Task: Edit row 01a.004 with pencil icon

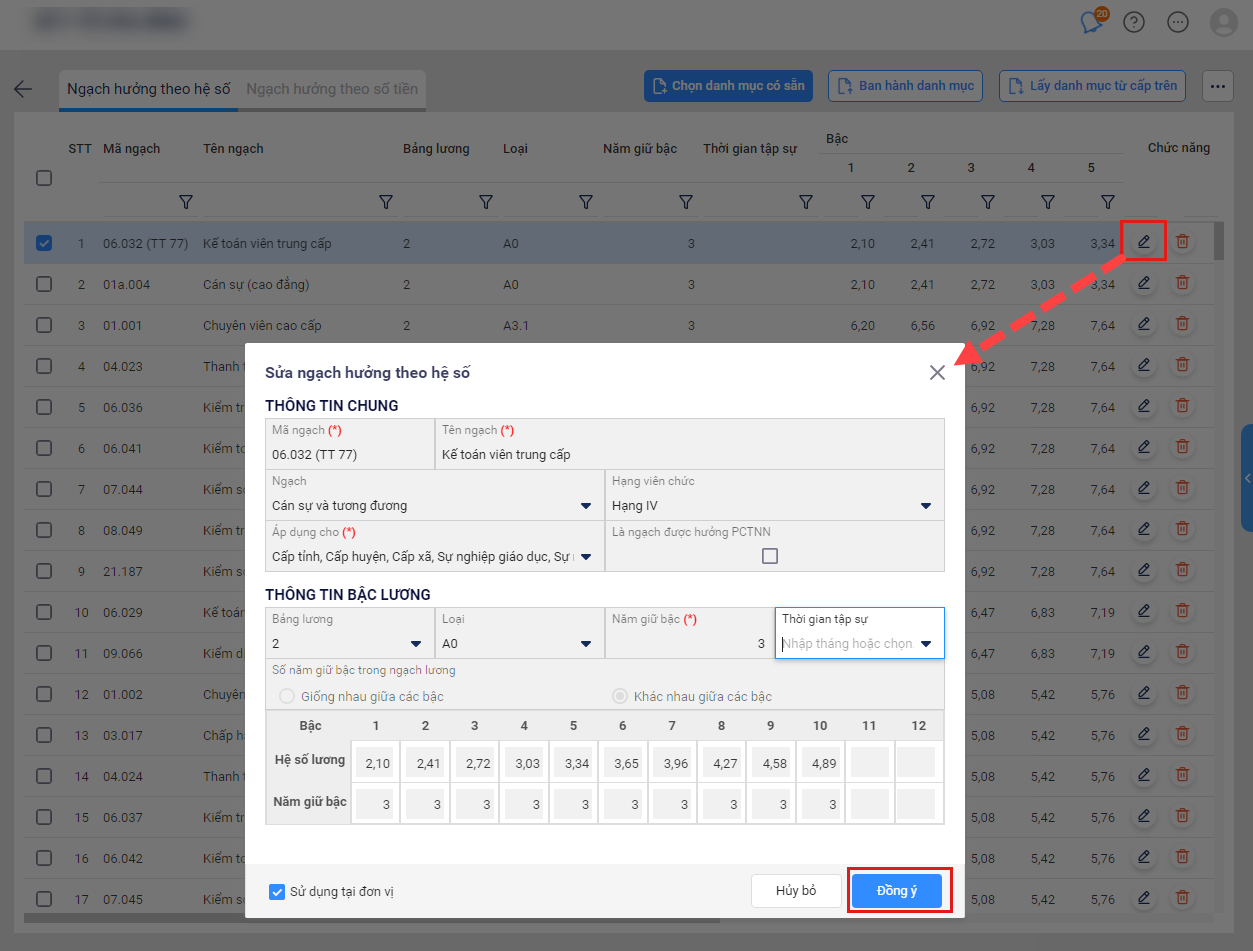Action: coord(1144,283)
